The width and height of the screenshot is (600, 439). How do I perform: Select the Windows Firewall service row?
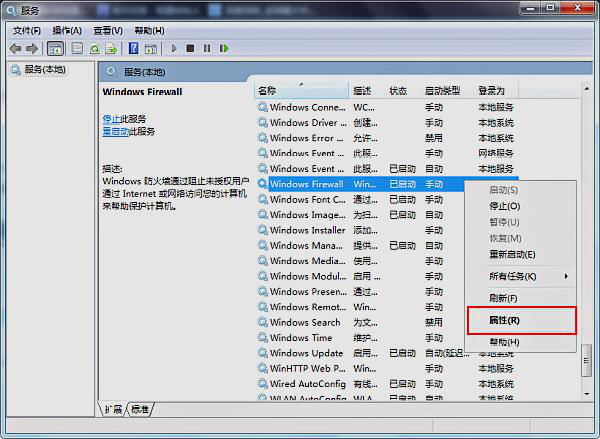(x=360, y=184)
